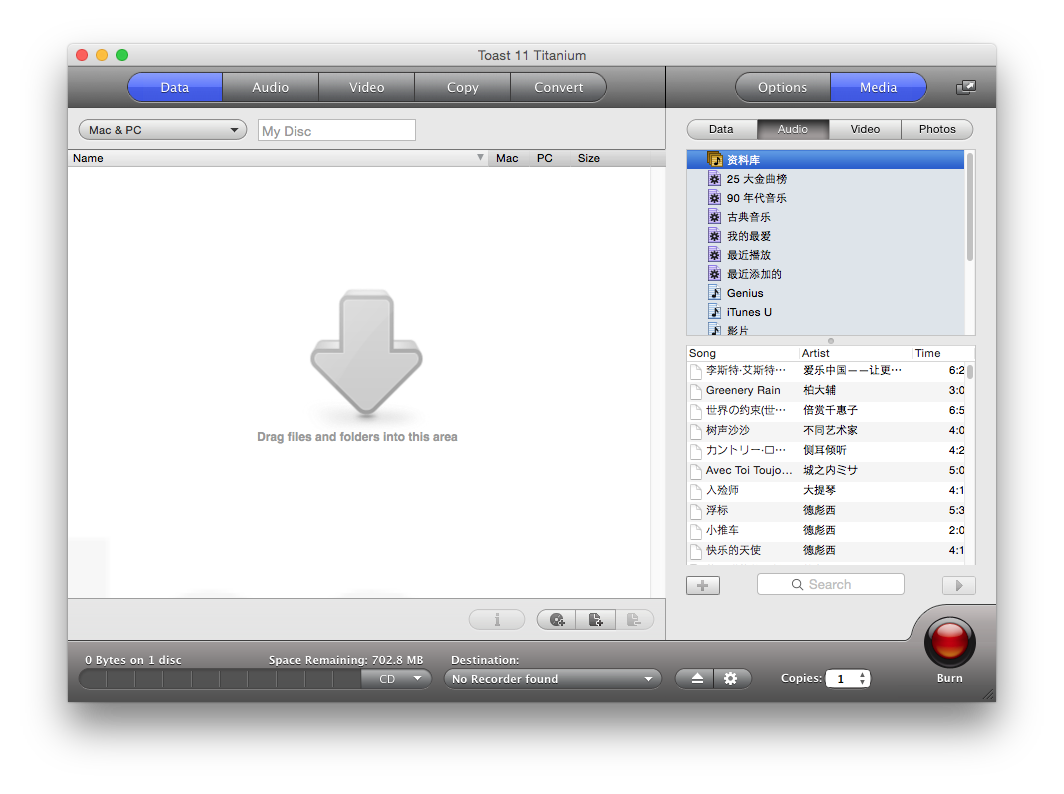Image resolution: width=1064 pixels, height=794 pixels.
Task: Open the CD disc type dropdown
Action: point(396,679)
